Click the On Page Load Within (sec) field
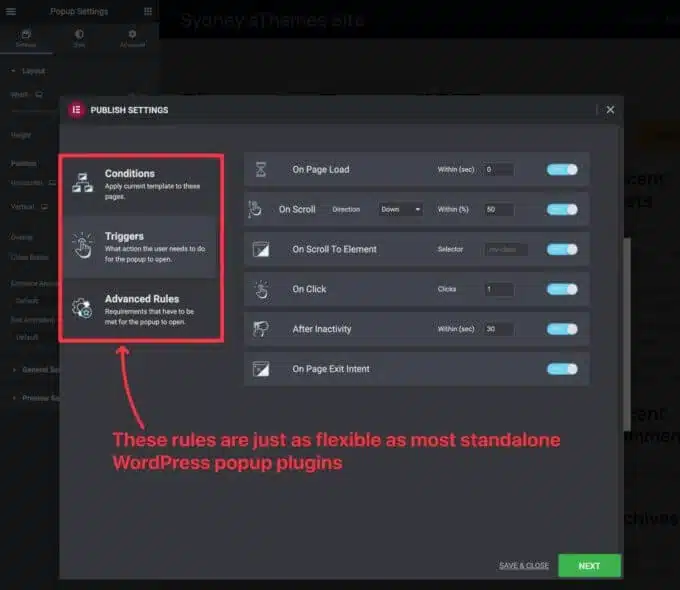This screenshot has width=680, height=590. pyautogui.click(x=499, y=169)
